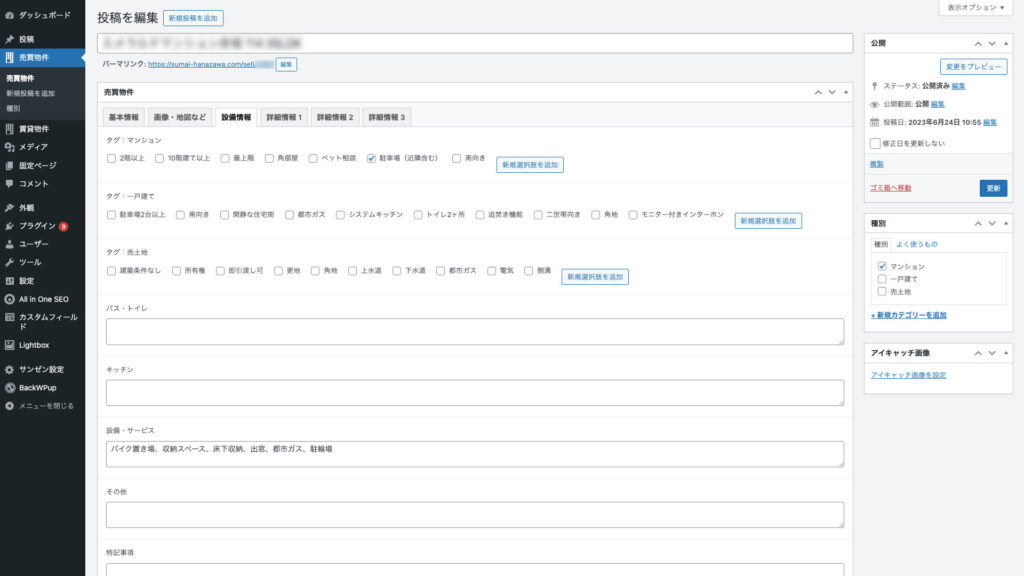Click the 固定ページ pages icon
The height and width of the screenshot is (576, 1024).
point(9,165)
